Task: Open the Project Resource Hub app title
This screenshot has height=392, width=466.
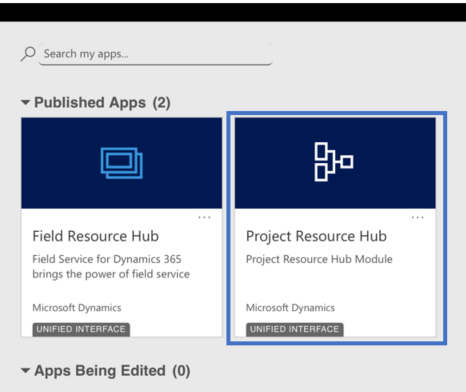Action: coord(316,236)
